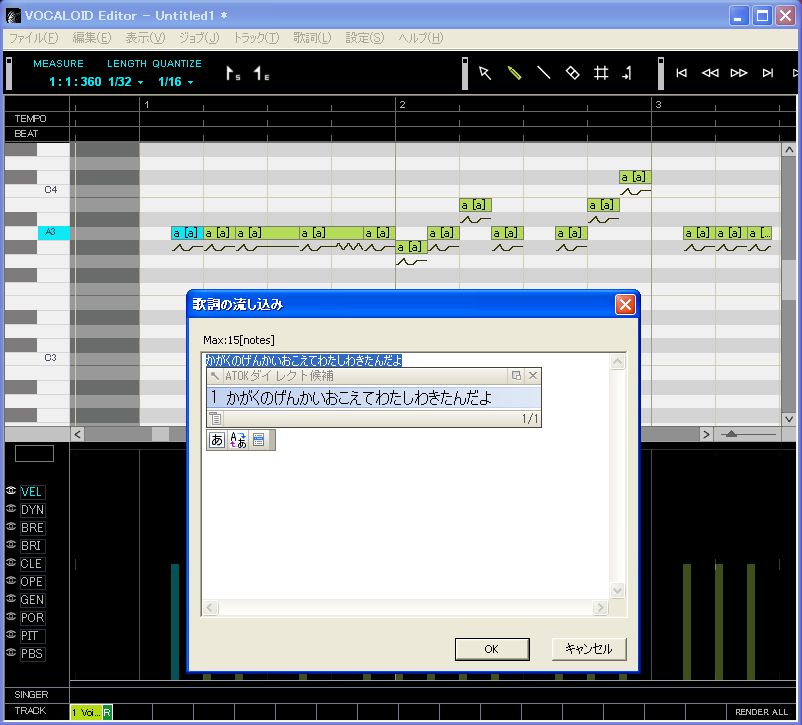
Task: Click the piano roll scroll-right arrow
Action: 706,434
